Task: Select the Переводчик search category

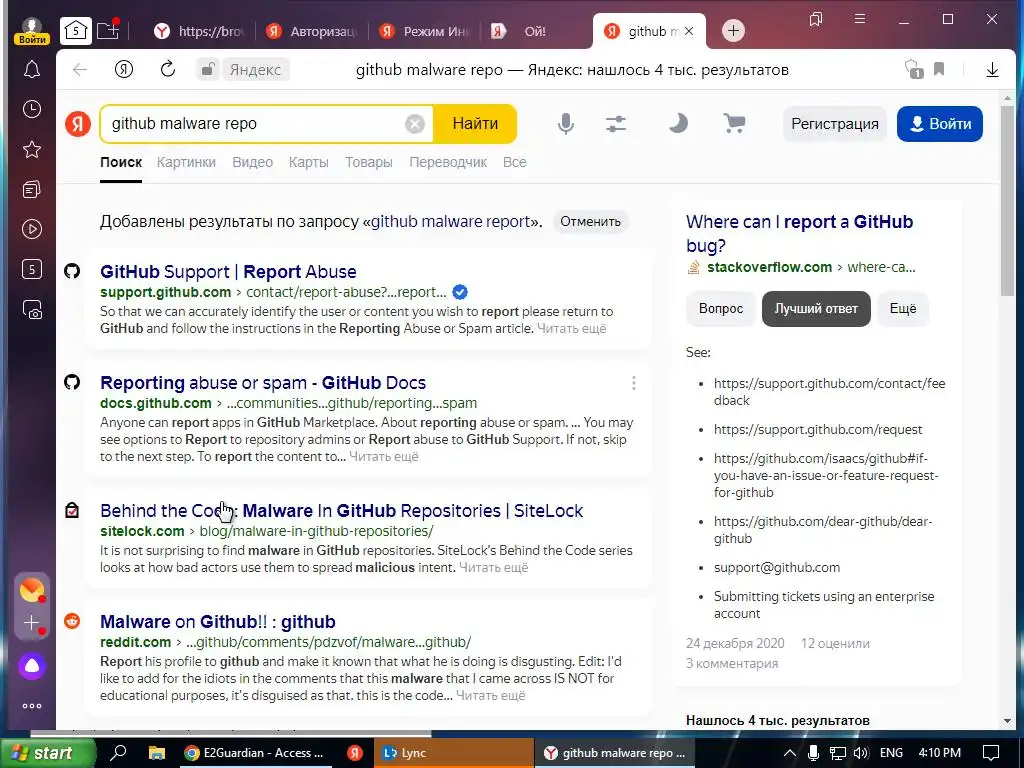Action: pos(448,162)
